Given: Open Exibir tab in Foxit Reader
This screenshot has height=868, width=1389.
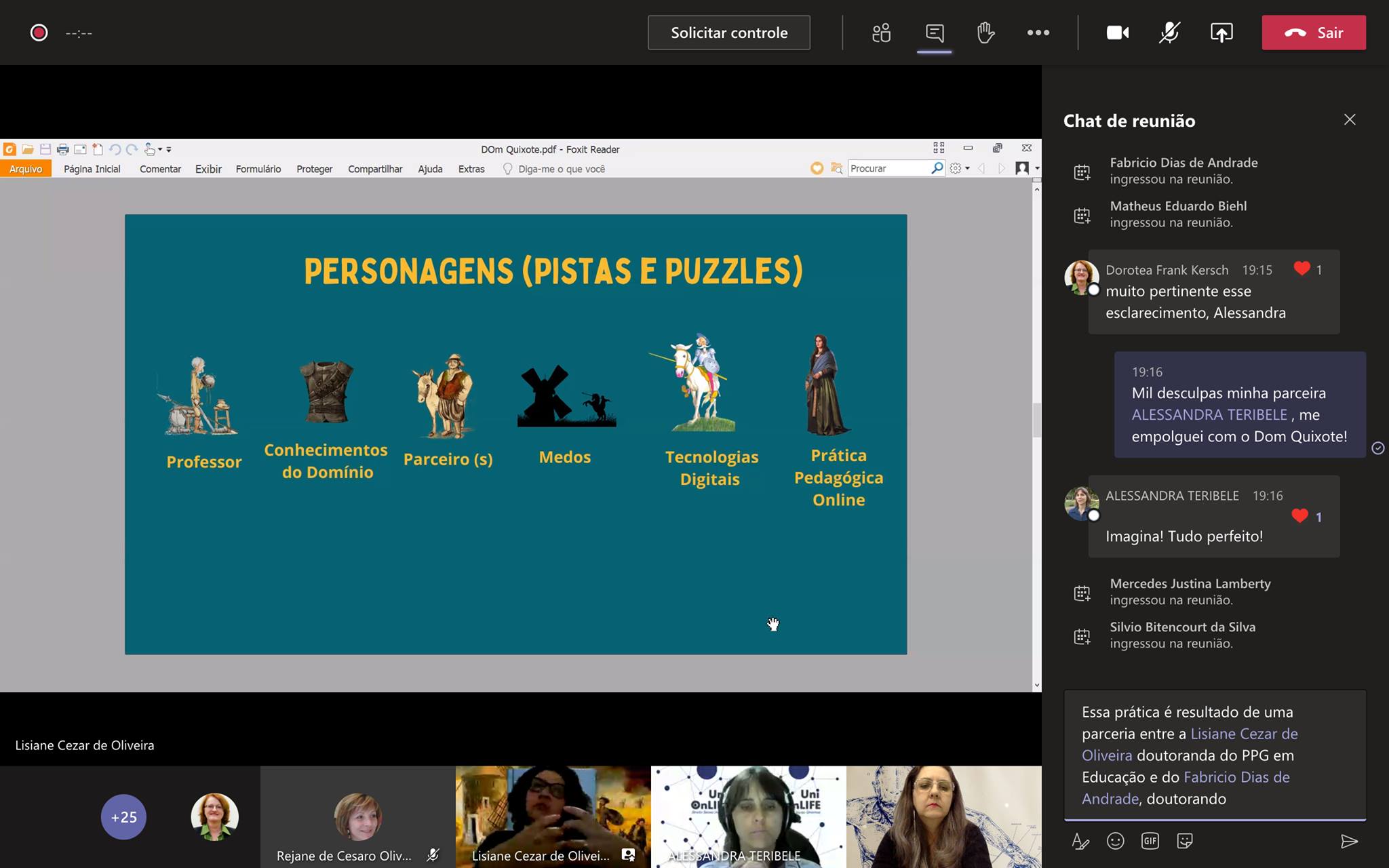Looking at the screenshot, I should click(208, 169).
